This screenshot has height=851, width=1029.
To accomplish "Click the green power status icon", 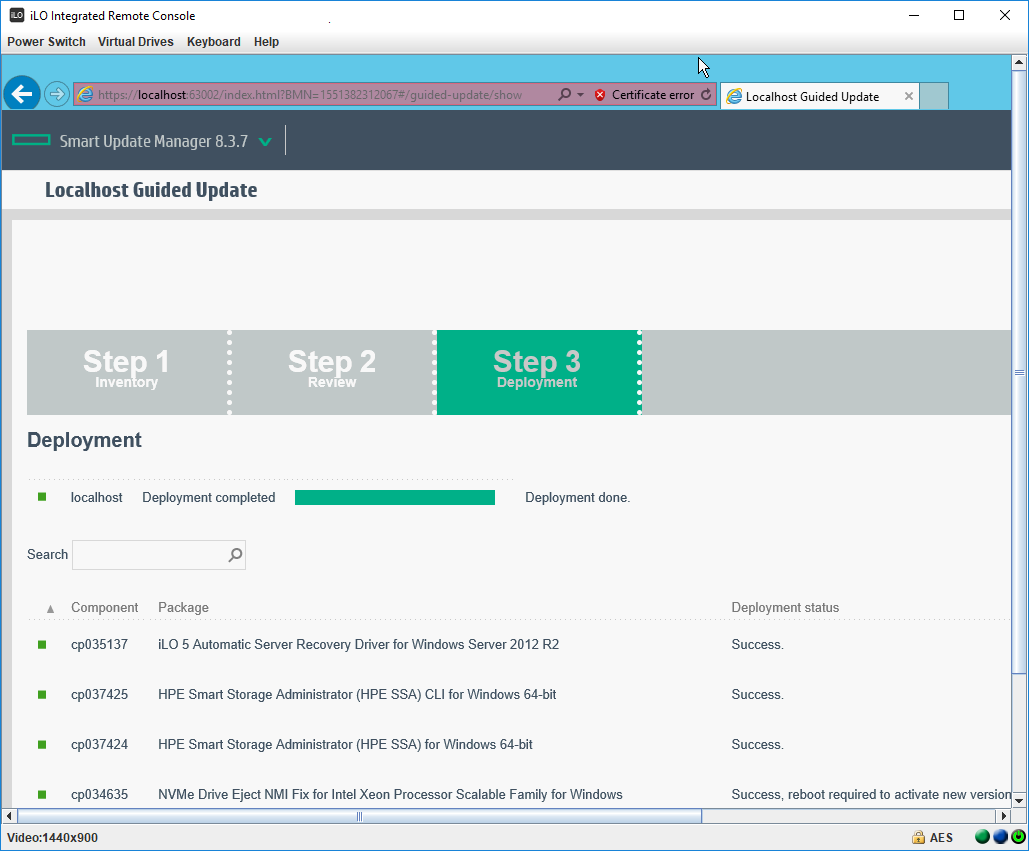I will [x=1018, y=837].
